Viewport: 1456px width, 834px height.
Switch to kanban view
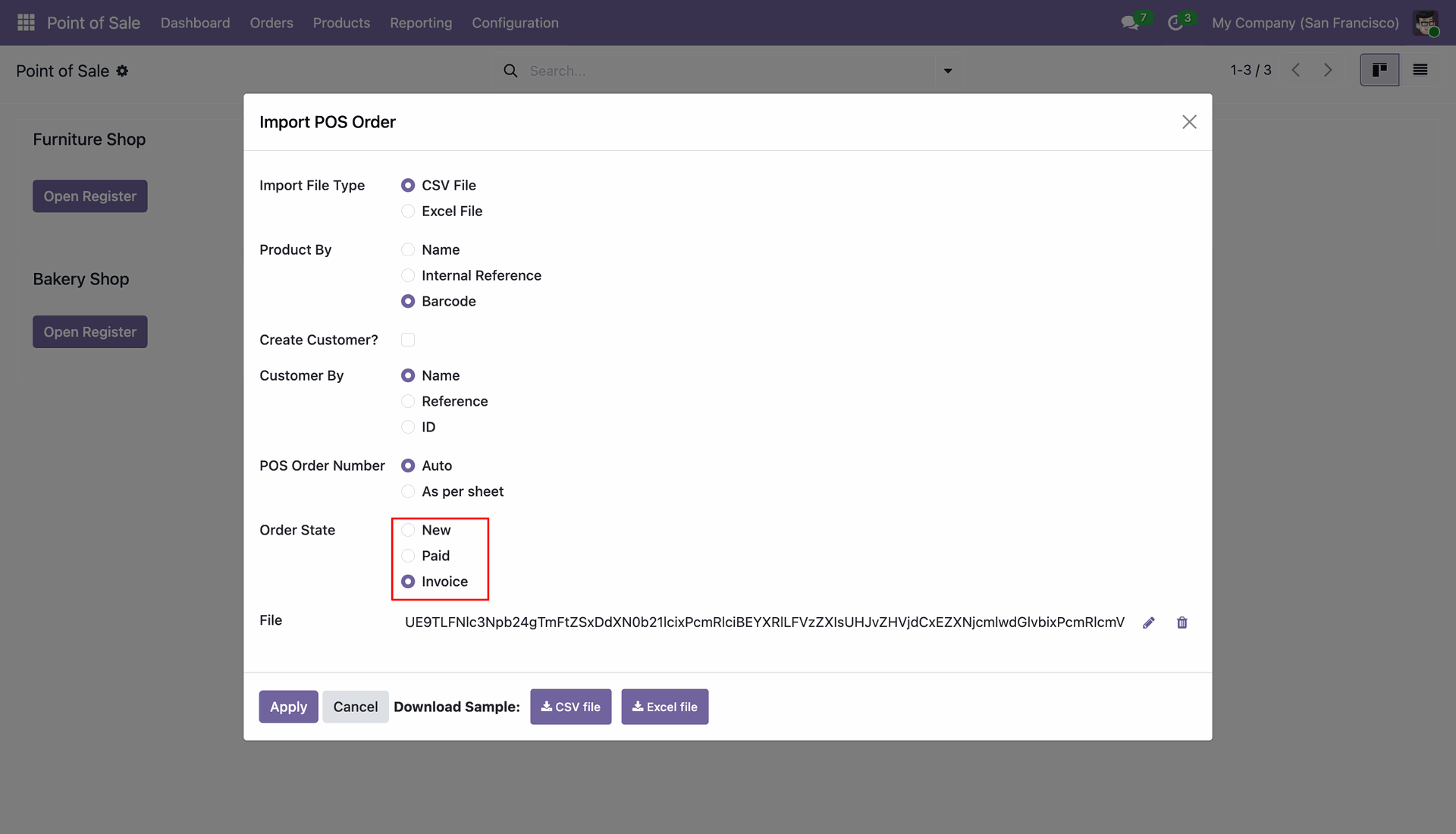[x=1379, y=70]
